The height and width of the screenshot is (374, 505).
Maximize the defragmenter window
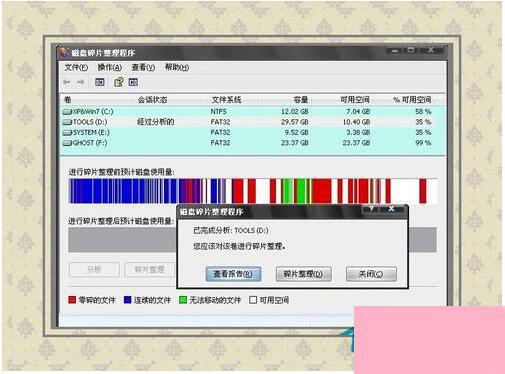coord(411,50)
